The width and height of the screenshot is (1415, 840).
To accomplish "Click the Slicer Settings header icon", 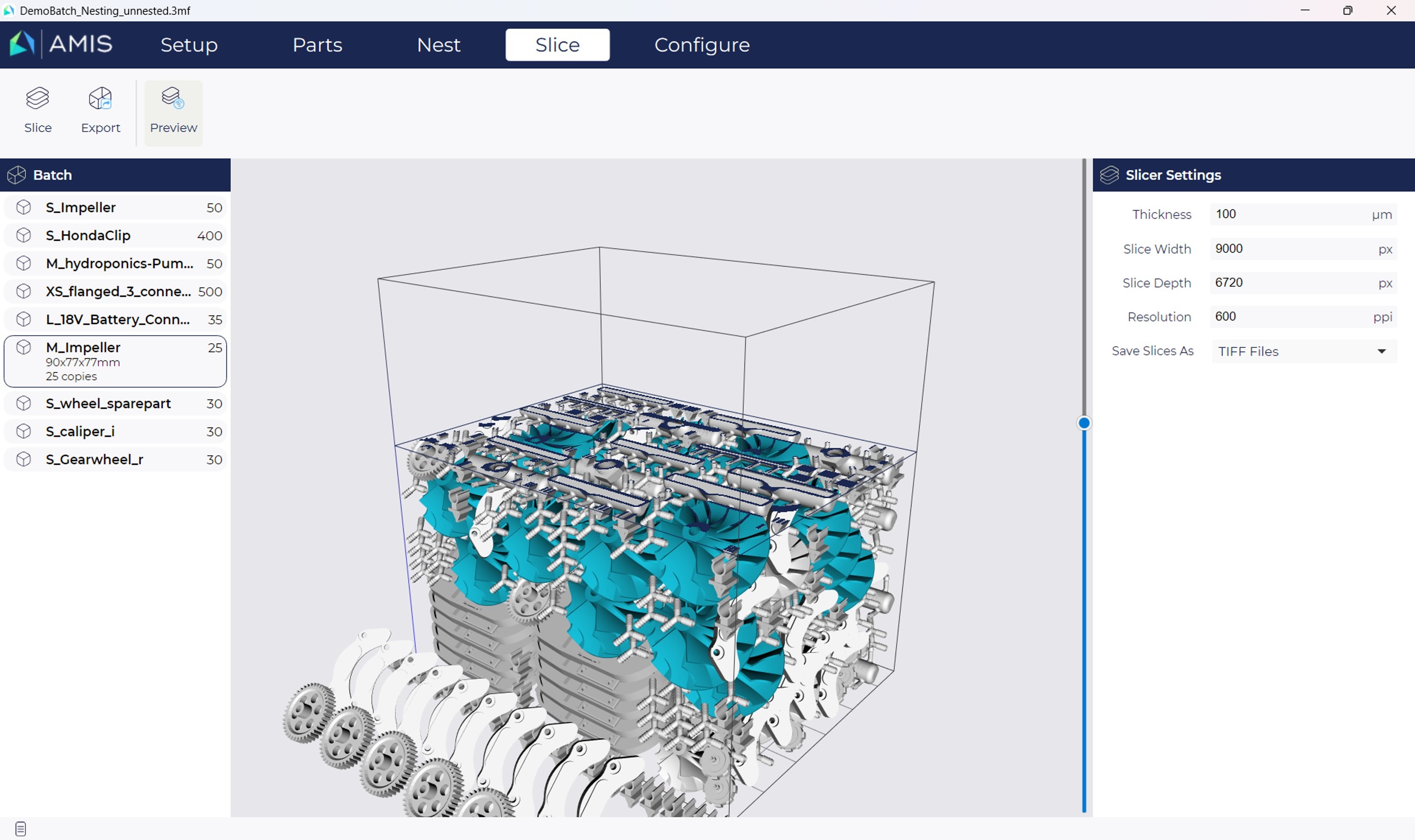I will click(x=1109, y=175).
